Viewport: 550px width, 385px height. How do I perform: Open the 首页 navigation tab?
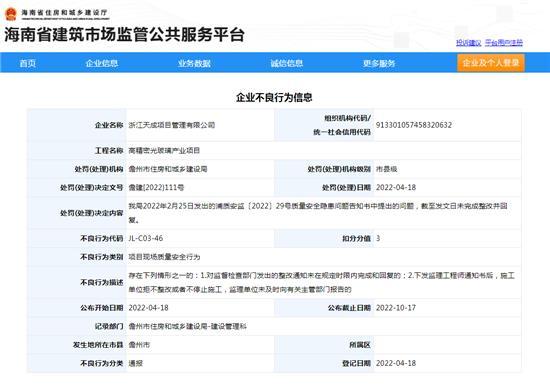tap(28, 63)
